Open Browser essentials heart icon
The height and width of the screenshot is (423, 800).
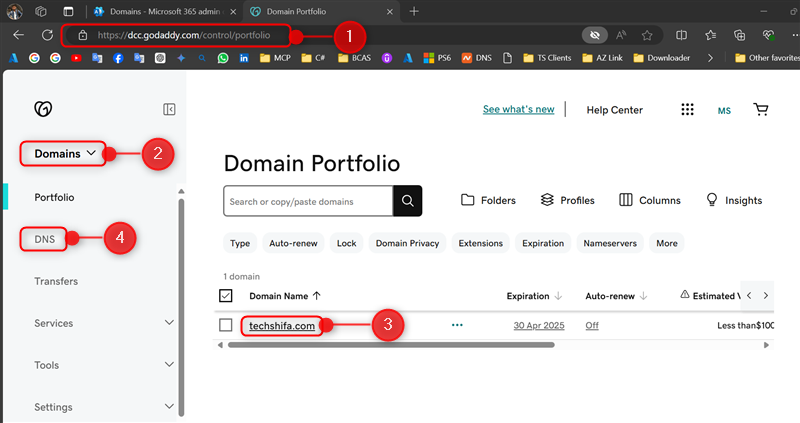click(768, 35)
